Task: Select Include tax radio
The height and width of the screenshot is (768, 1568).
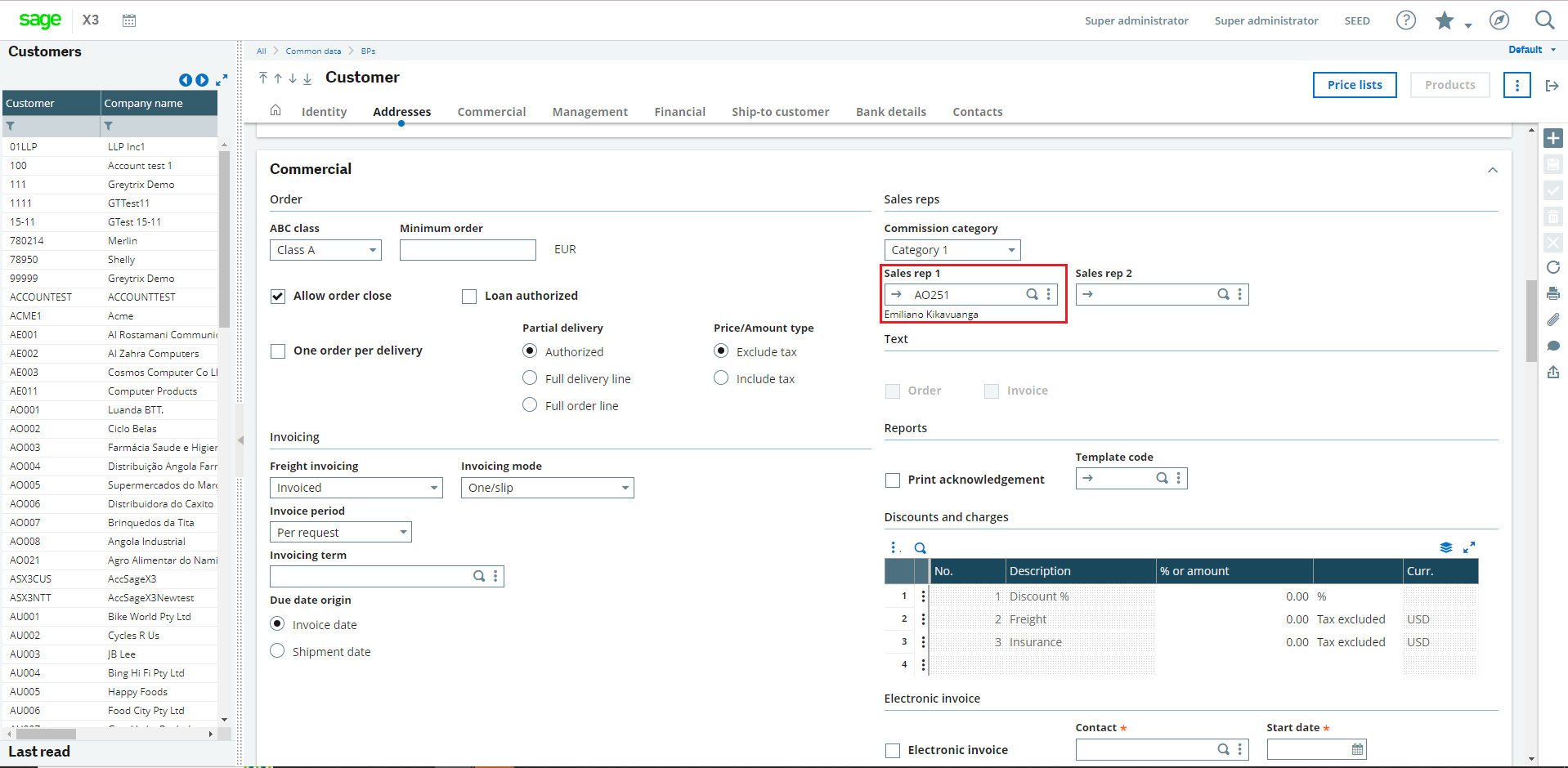Action: tap(721, 377)
